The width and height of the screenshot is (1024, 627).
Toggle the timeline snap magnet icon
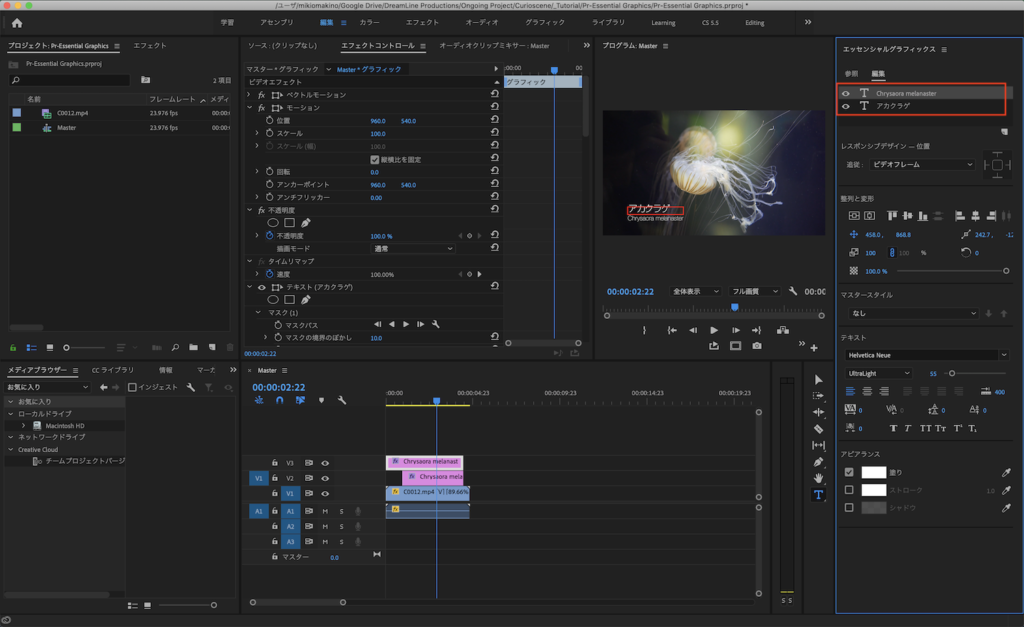280,400
